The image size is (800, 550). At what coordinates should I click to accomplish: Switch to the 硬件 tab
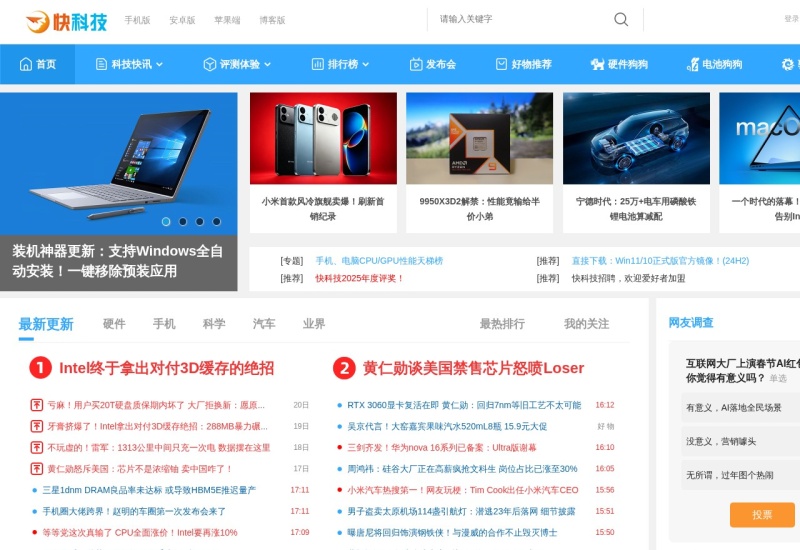(x=114, y=324)
